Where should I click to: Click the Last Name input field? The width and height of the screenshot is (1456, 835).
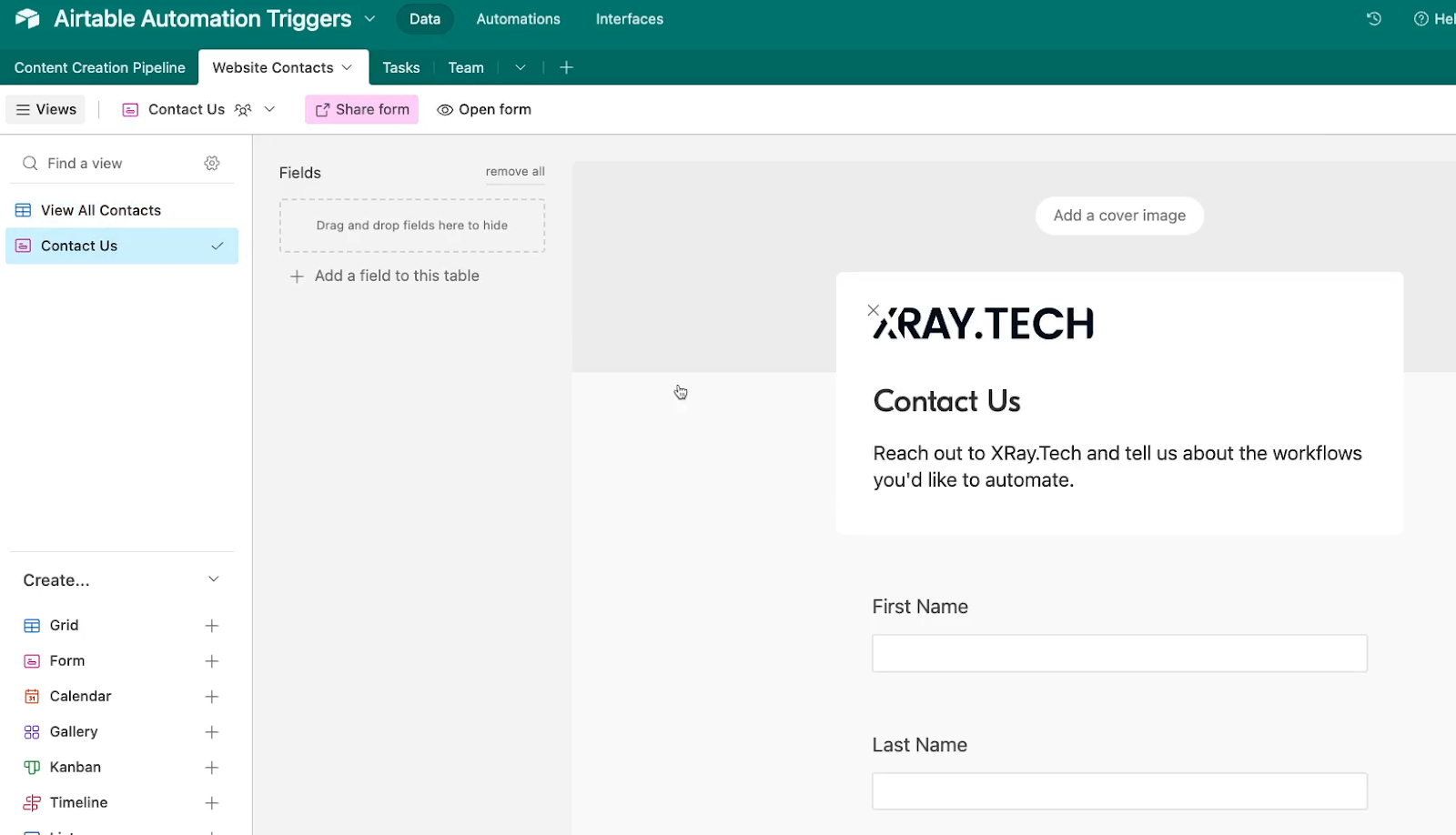pyautogui.click(x=1119, y=791)
